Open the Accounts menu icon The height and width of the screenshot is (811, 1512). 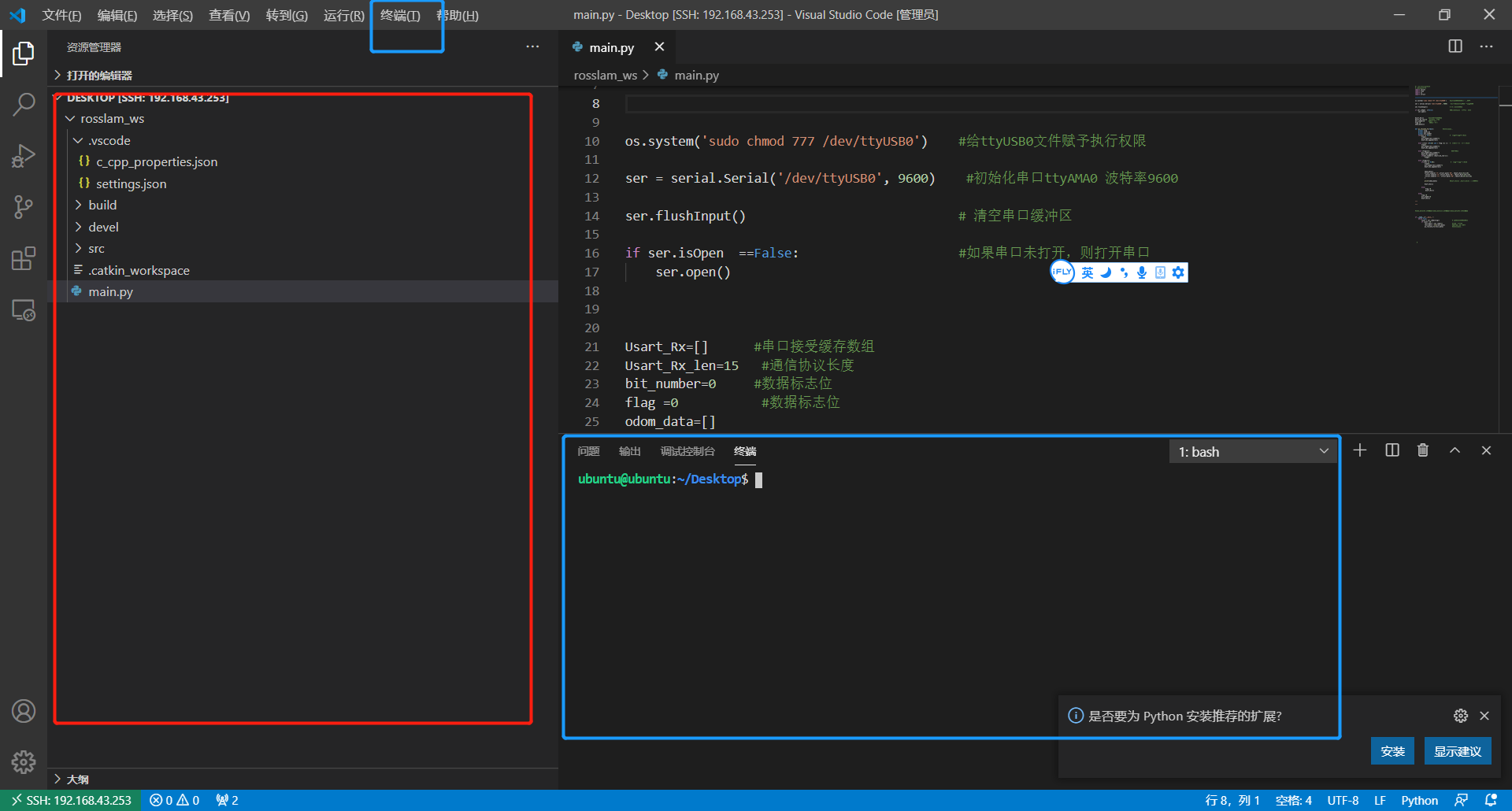click(x=24, y=711)
